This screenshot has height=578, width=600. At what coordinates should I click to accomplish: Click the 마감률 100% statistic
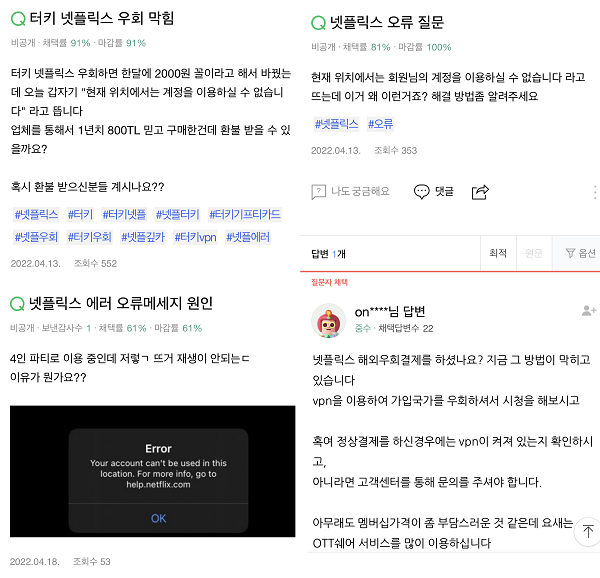425,47
